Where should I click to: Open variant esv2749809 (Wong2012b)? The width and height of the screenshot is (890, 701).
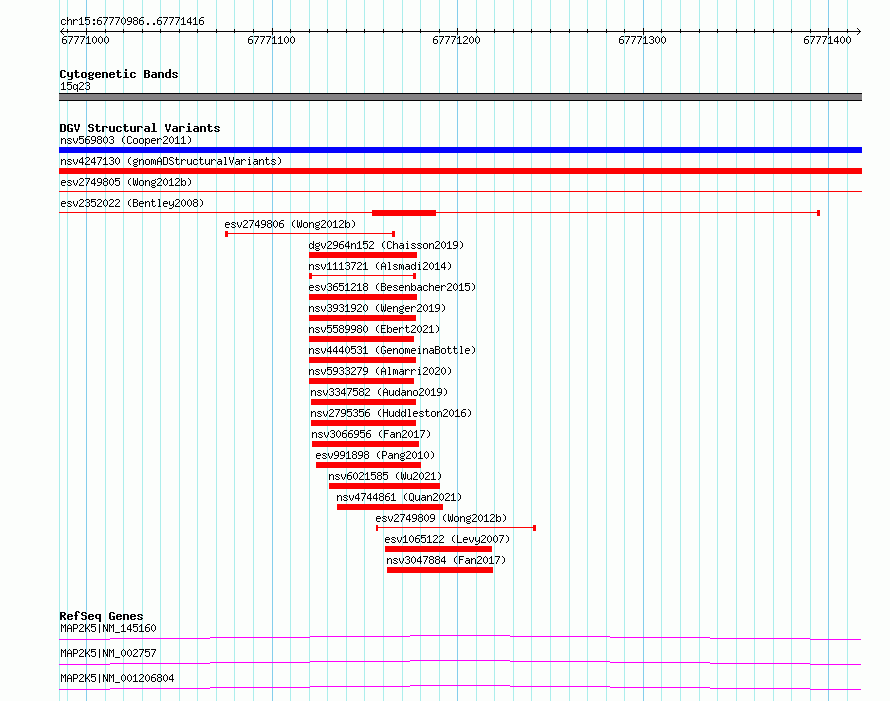tap(441, 518)
